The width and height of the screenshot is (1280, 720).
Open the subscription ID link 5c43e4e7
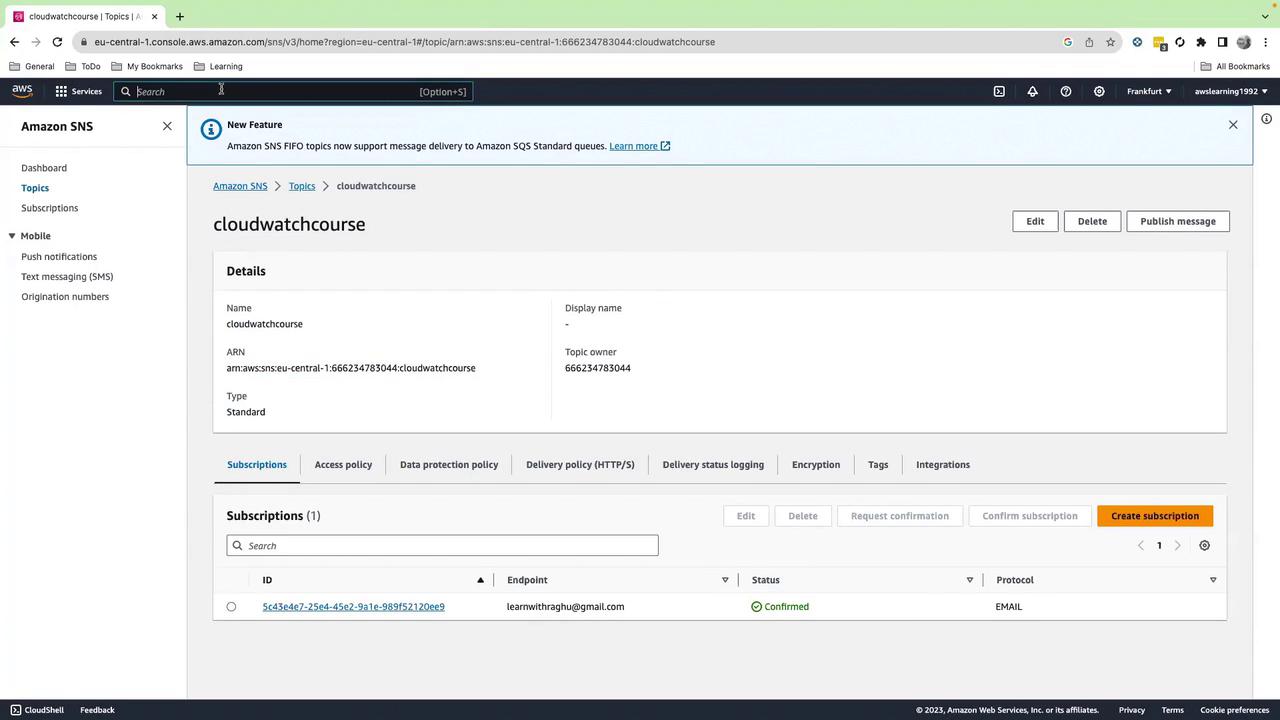tap(354, 607)
